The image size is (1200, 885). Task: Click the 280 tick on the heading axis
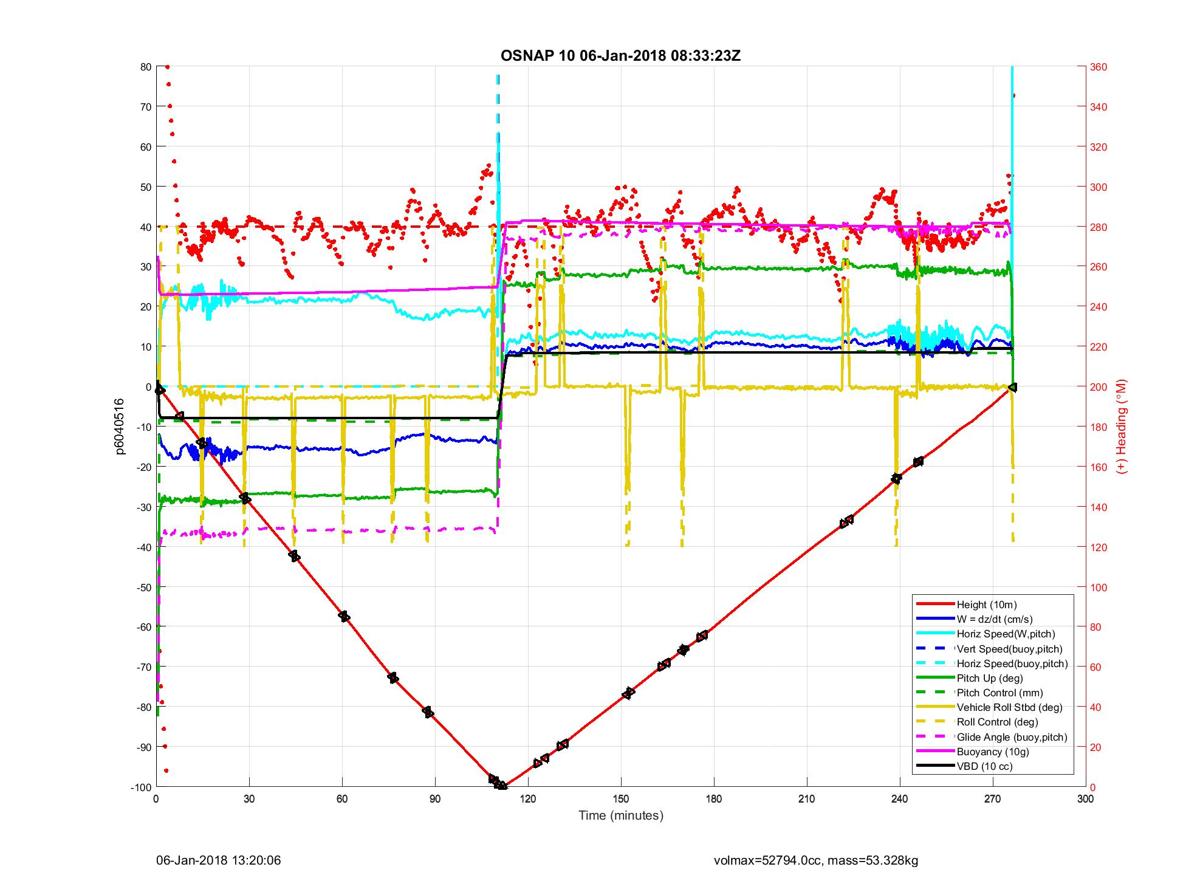(x=1099, y=227)
